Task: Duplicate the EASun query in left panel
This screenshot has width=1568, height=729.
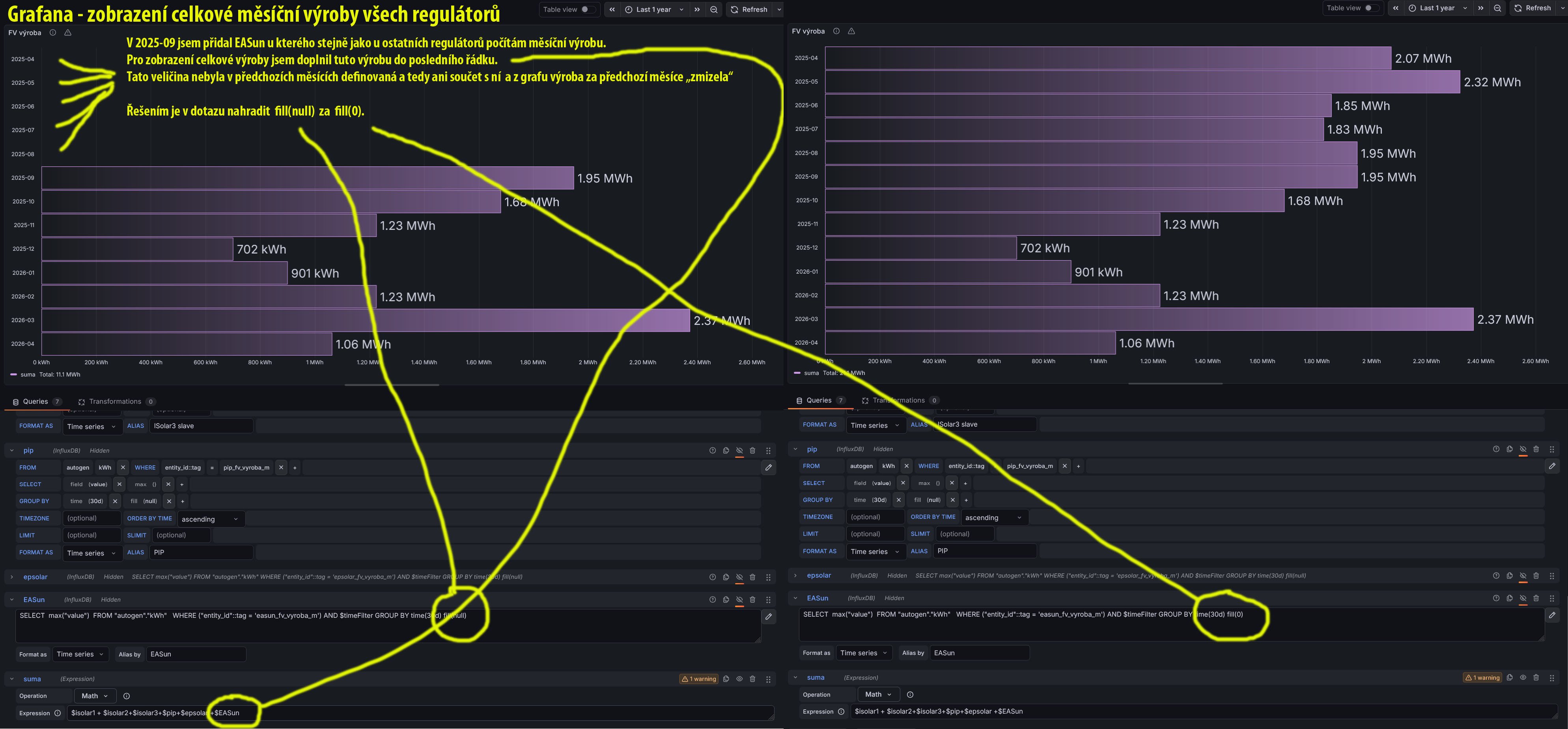Action: pos(726,599)
